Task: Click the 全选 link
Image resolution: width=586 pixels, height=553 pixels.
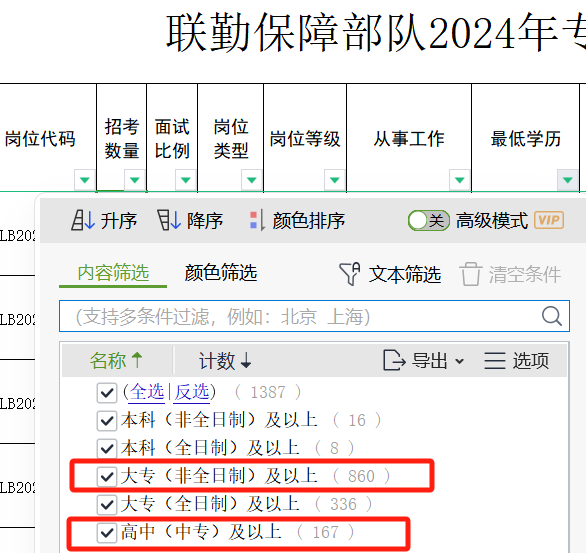Action: click(x=147, y=392)
